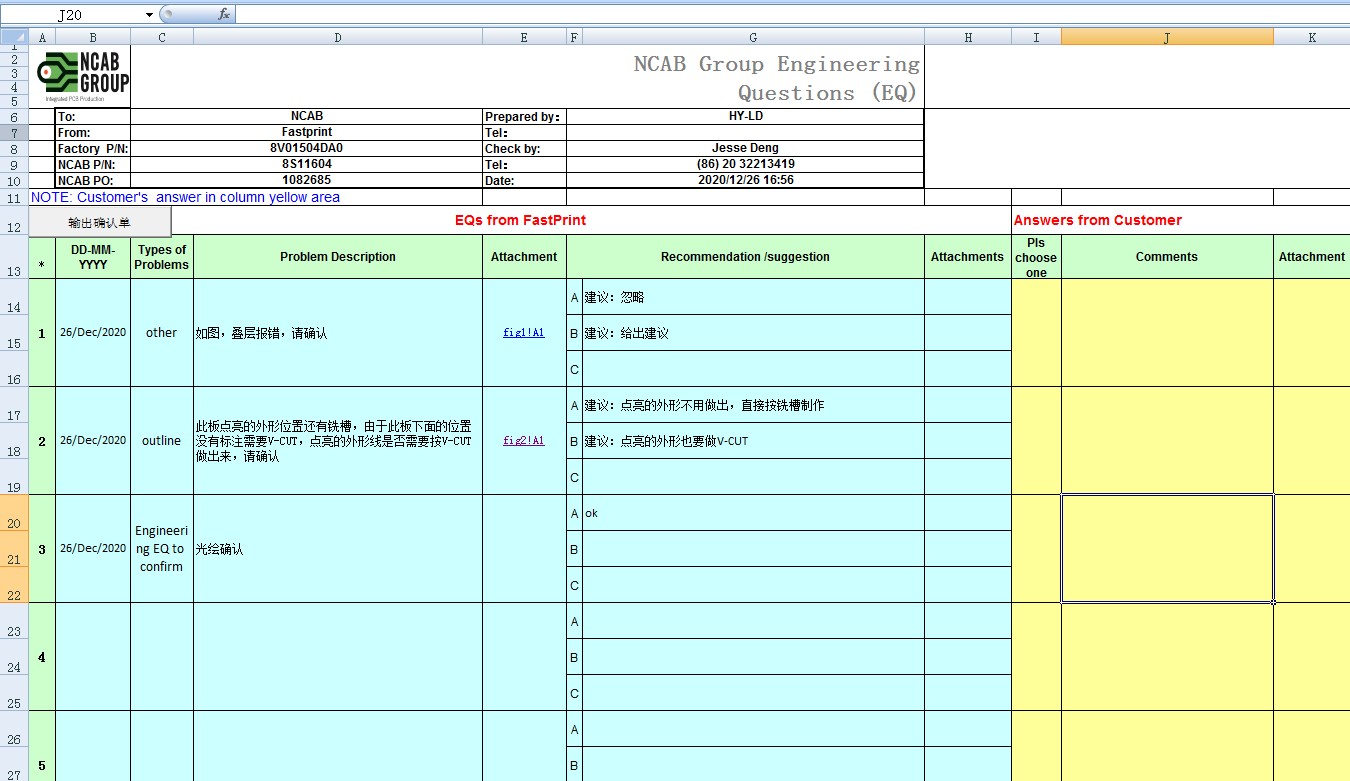Select column B header
Image resolution: width=1350 pixels, height=781 pixels.
click(x=93, y=37)
